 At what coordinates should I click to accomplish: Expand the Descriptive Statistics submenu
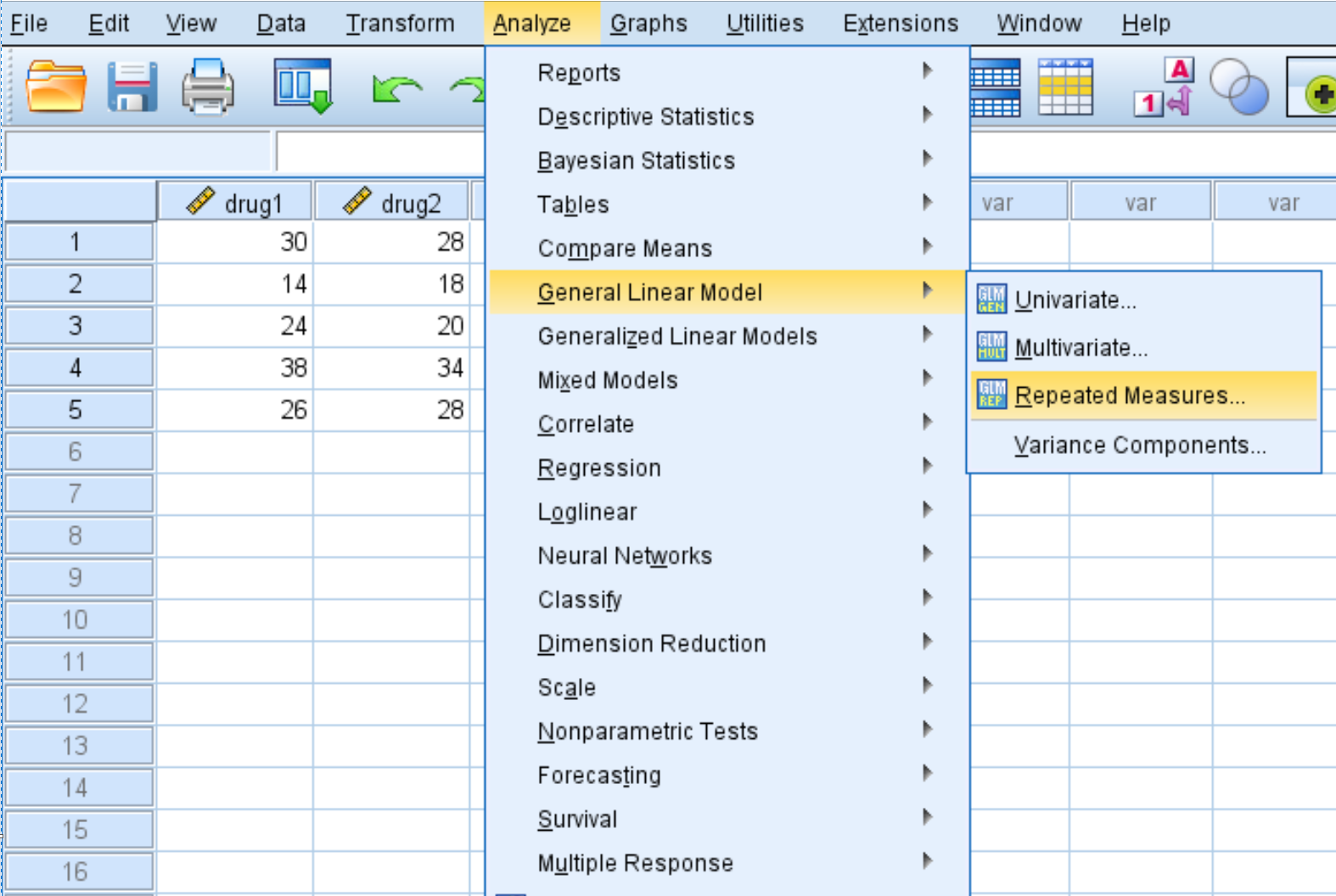coord(728,116)
